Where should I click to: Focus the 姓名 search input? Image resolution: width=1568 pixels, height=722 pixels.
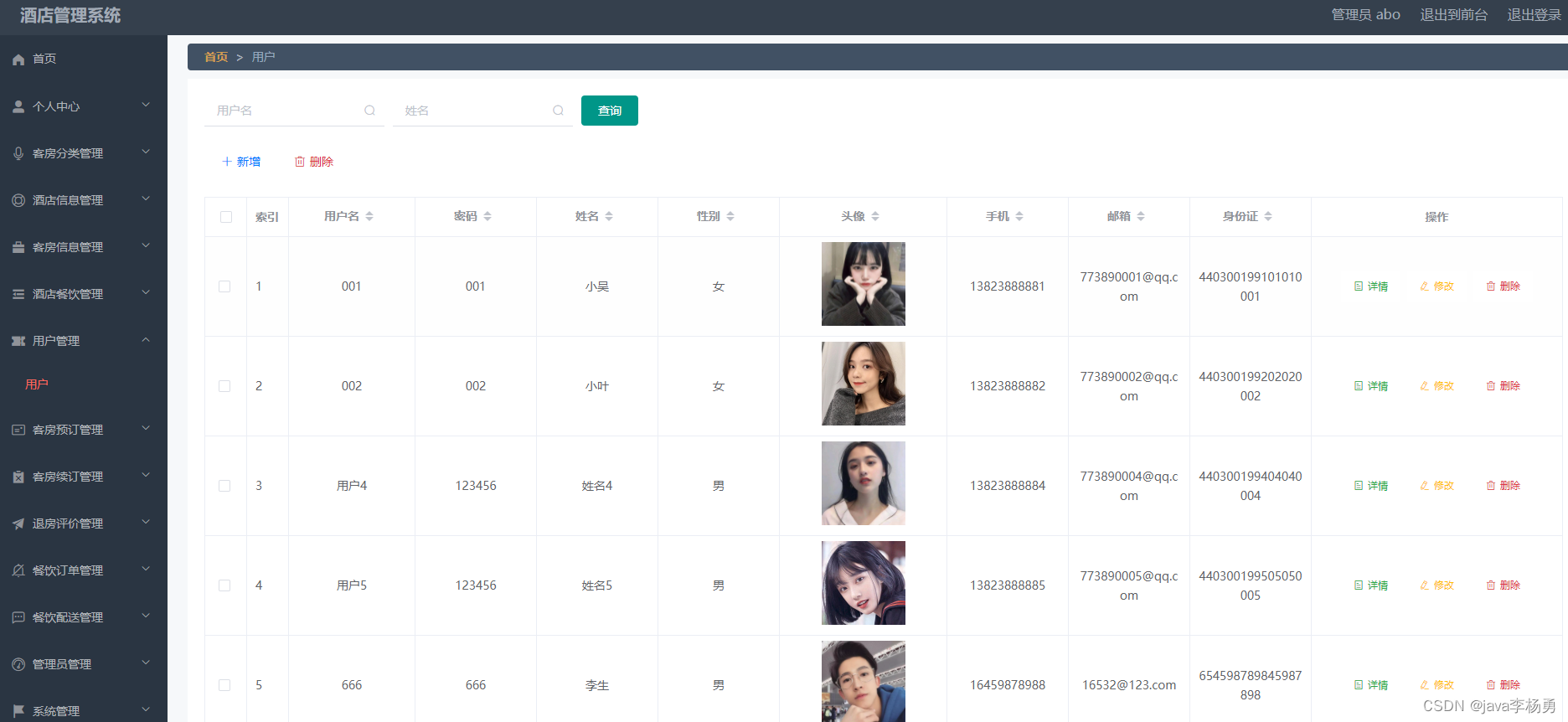[x=482, y=111]
